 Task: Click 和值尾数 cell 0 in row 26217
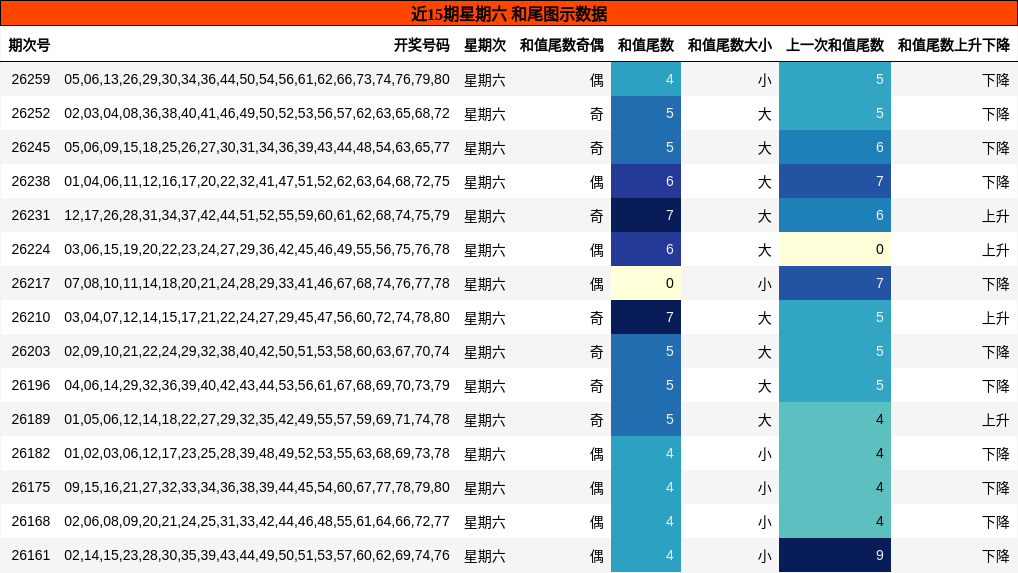(645, 283)
